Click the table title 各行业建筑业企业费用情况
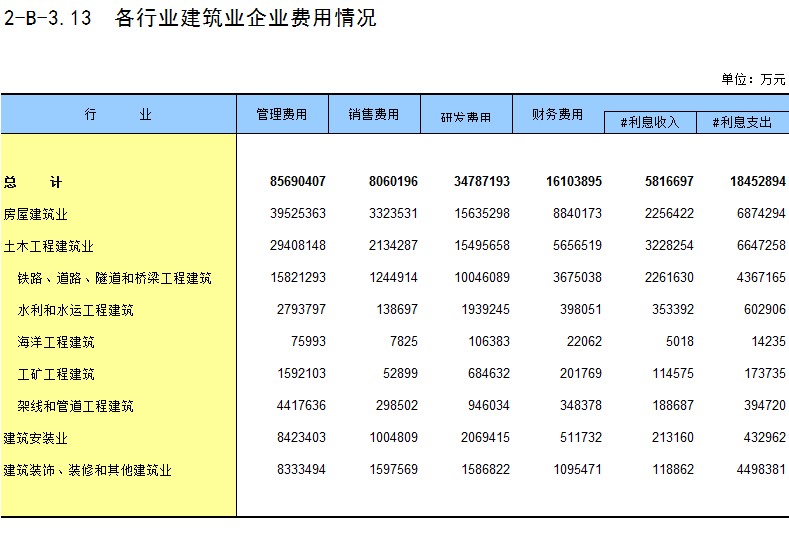This screenshot has height=550, width=789. click(245, 18)
